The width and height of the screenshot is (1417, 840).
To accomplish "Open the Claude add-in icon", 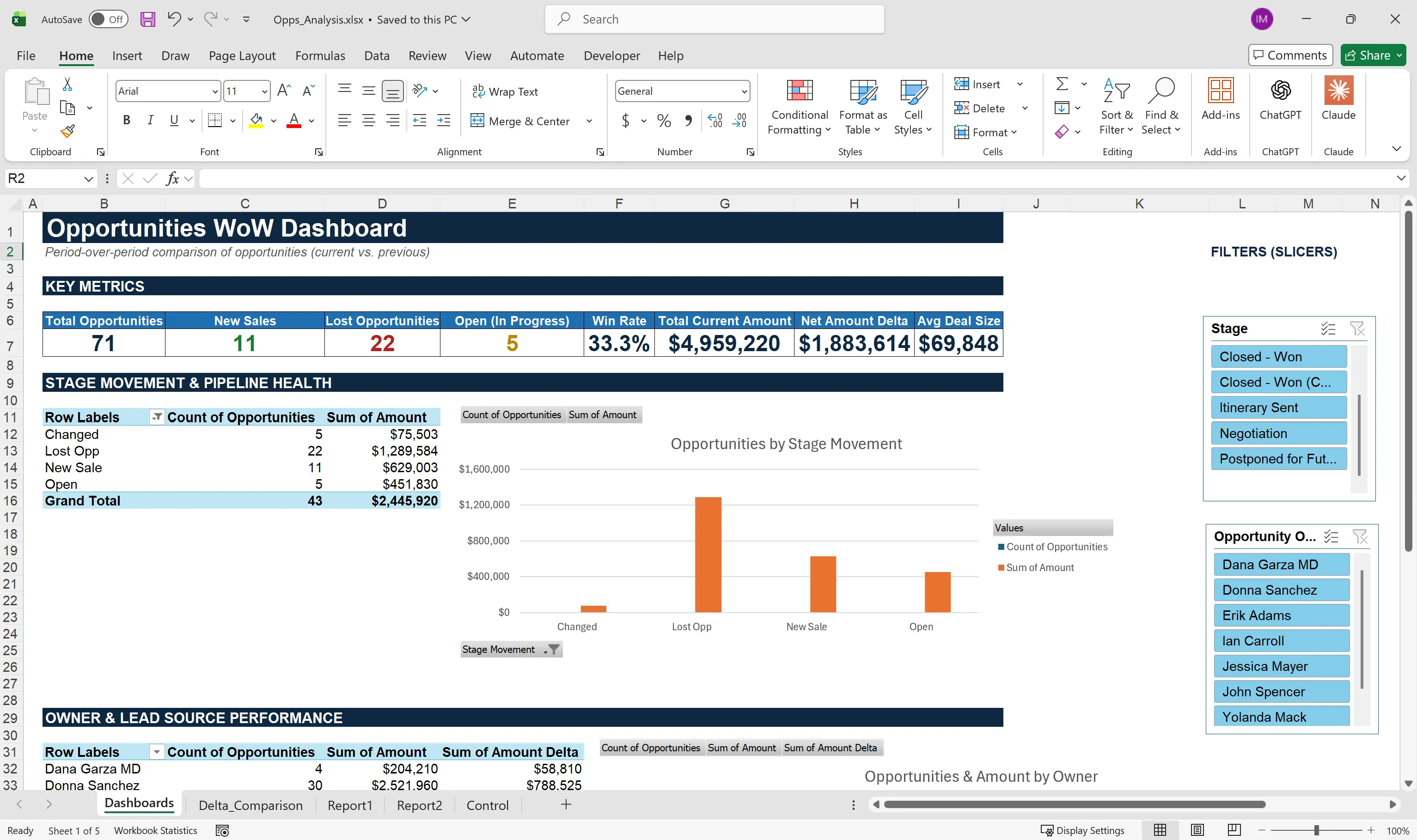I will 1338,90.
